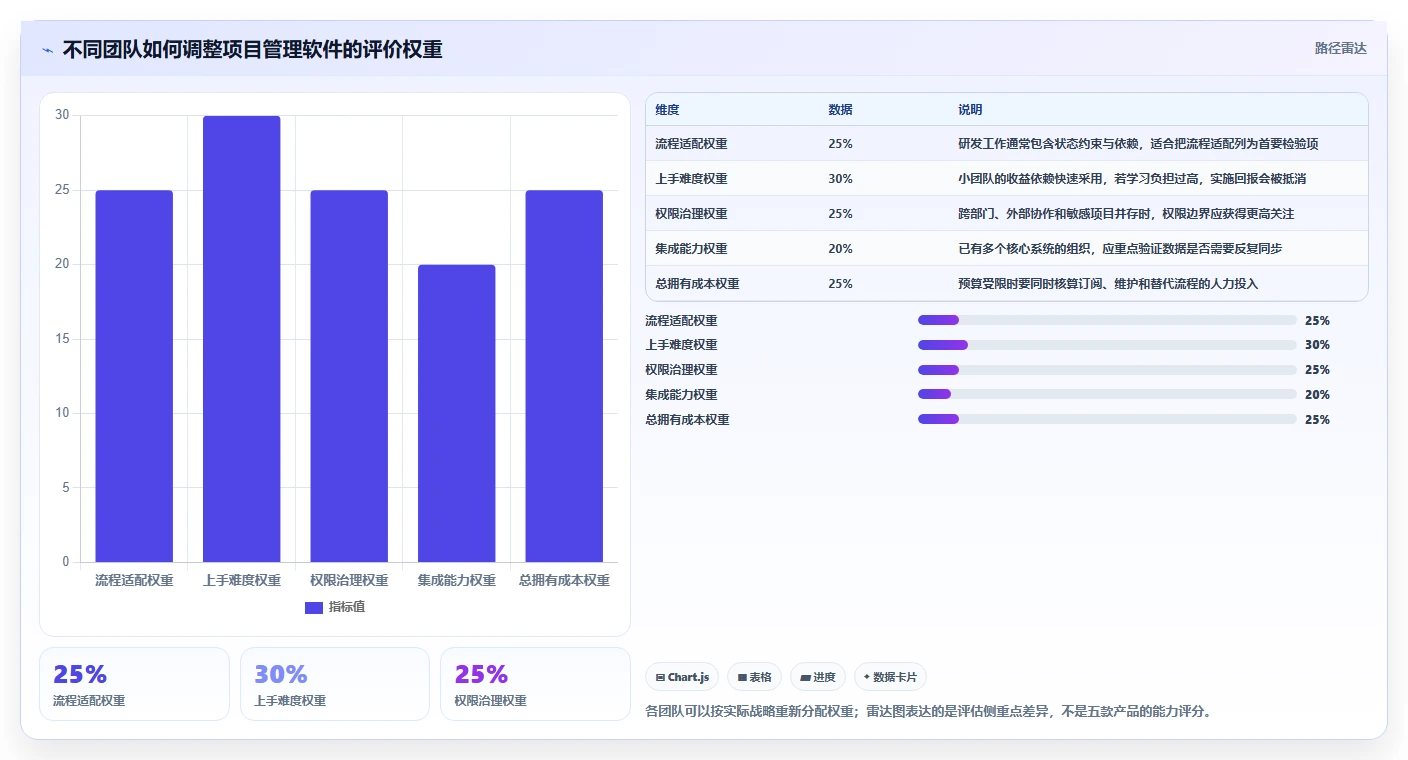
Task: Click the 维度 column header in the table
Action: coord(667,109)
